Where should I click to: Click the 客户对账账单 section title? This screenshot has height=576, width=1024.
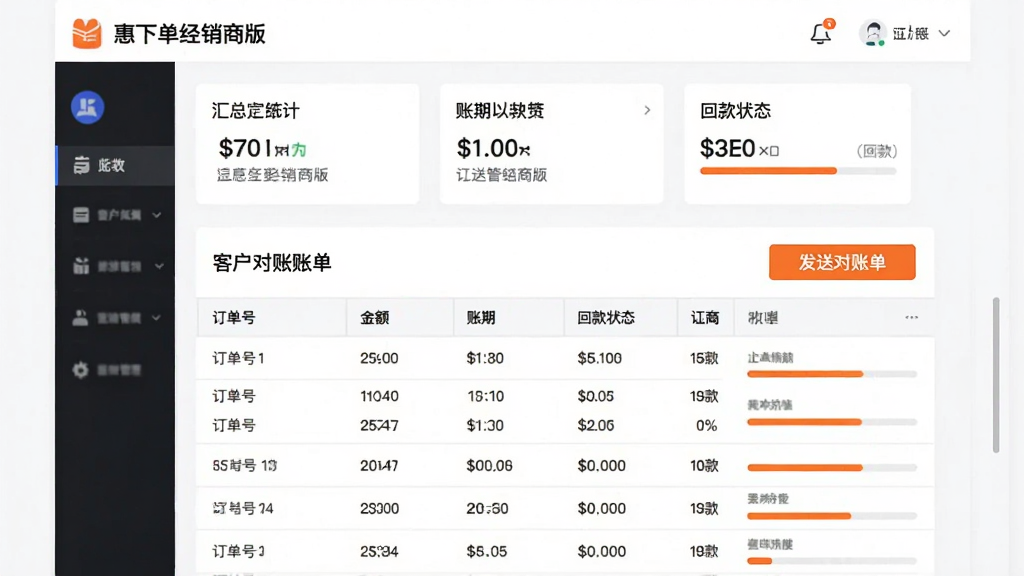point(272,263)
